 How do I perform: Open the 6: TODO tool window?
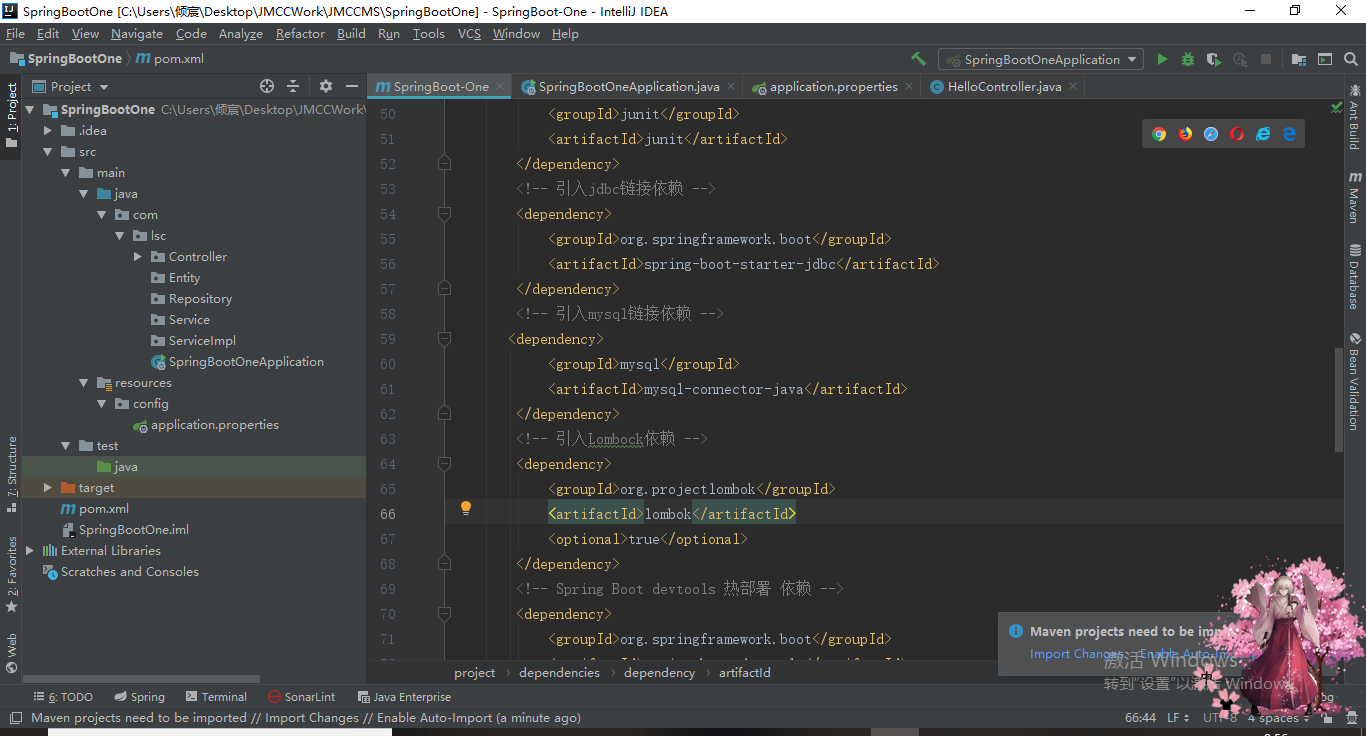[x=63, y=697]
